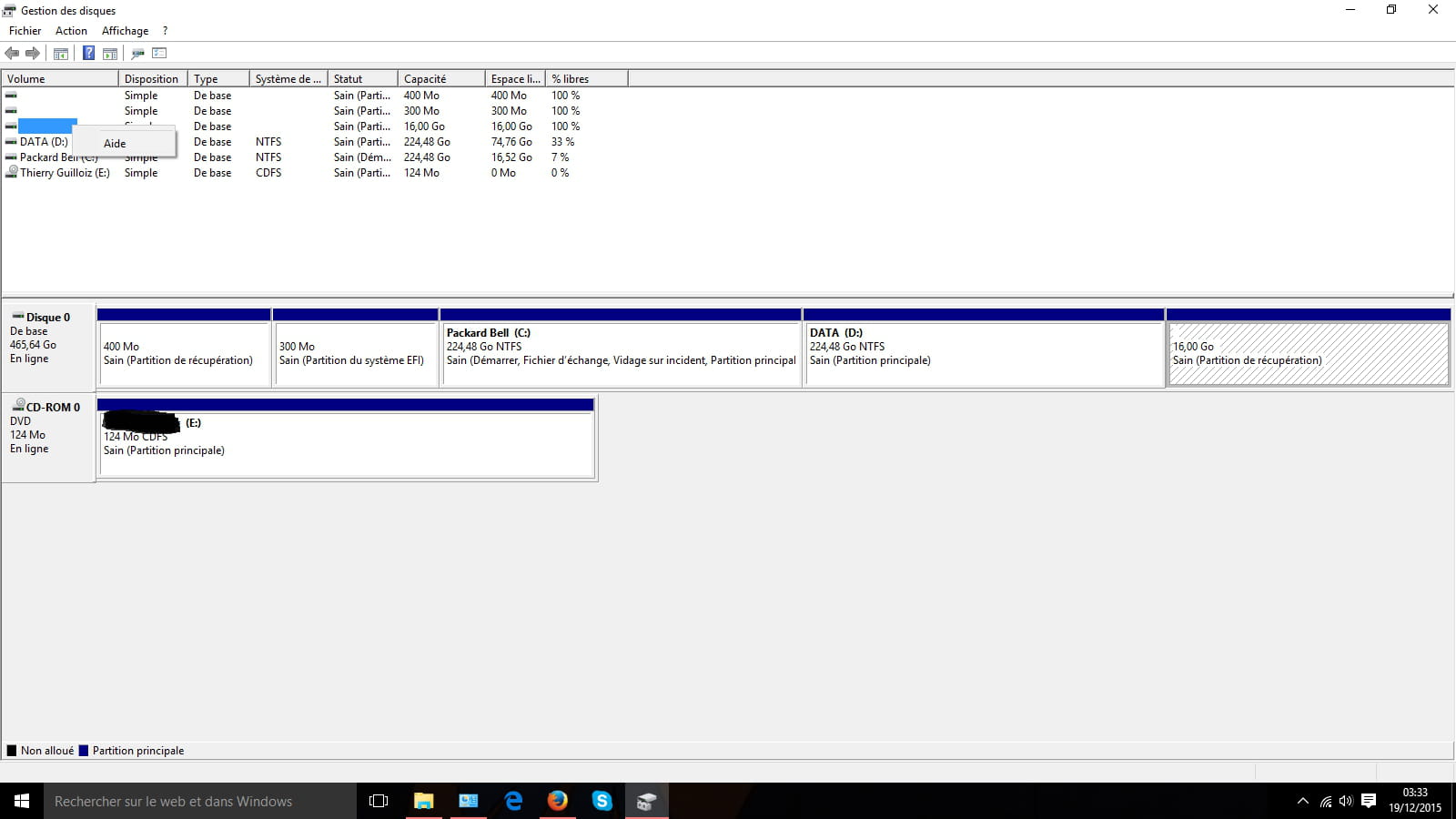
Task: Select the 400 Mo recovery partition block
Action: (184, 347)
